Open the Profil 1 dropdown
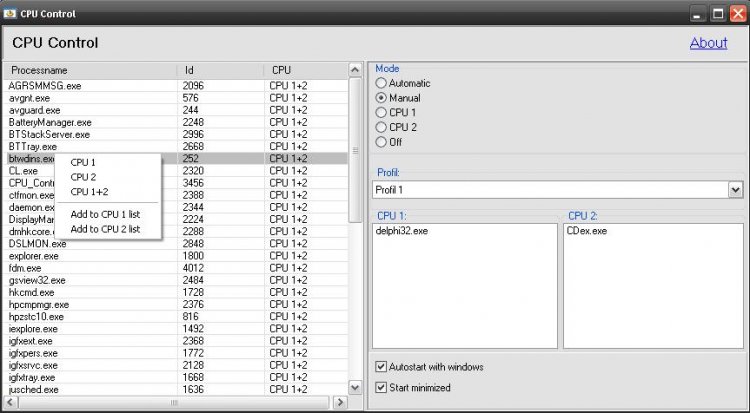750x413 pixels. pyautogui.click(x=735, y=189)
